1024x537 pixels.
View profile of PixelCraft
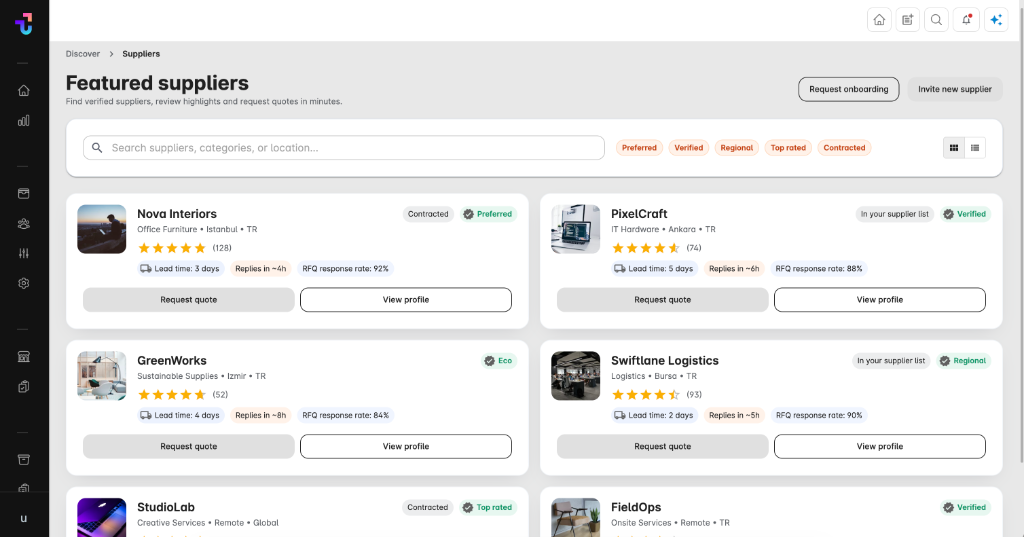coord(880,300)
